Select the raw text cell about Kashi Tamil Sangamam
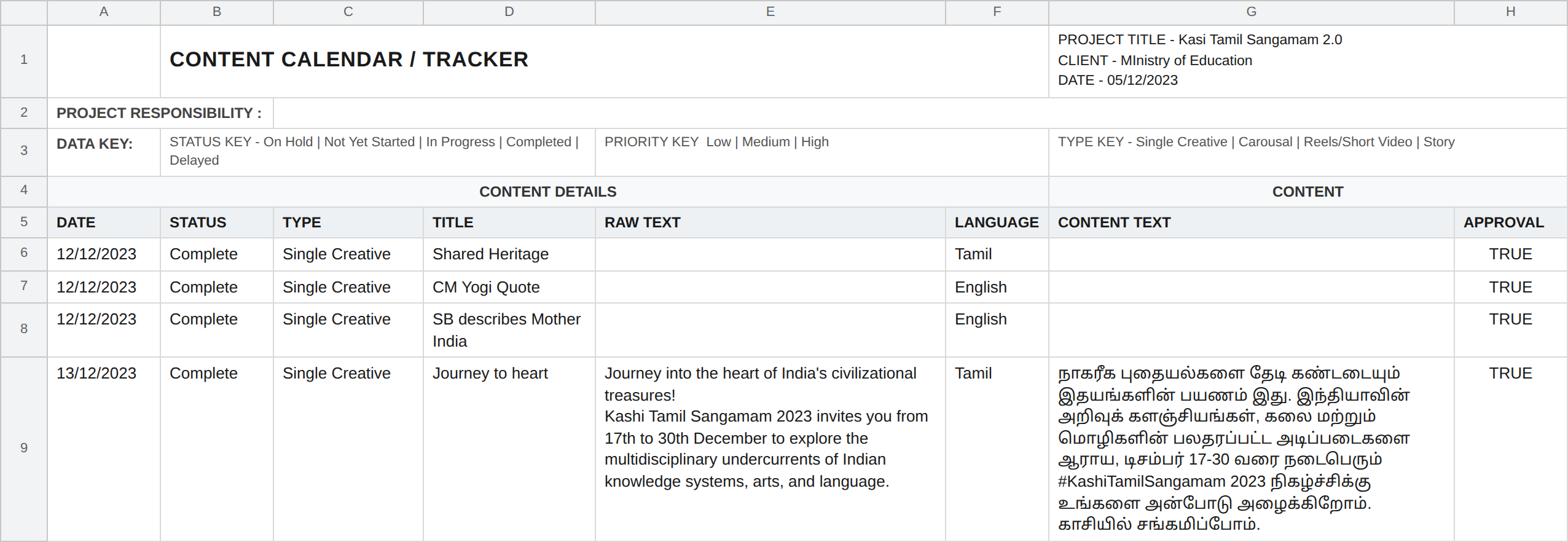This screenshot has width=1568, height=542. [x=770, y=449]
